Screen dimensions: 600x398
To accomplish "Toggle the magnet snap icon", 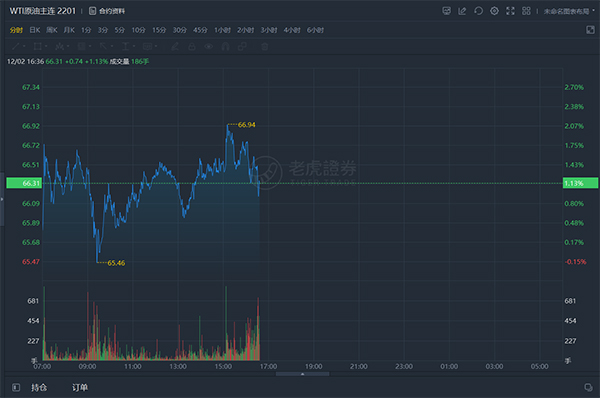I will tap(225, 47).
